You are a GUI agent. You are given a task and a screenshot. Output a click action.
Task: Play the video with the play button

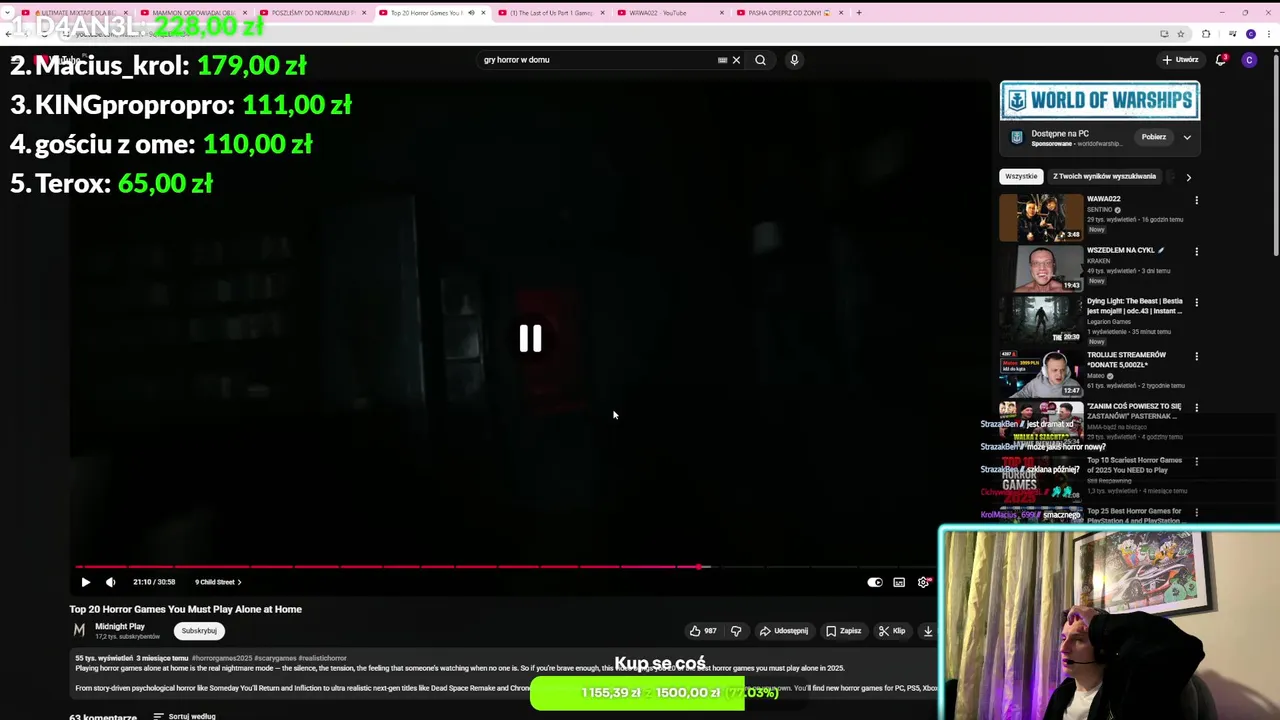pos(85,582)
